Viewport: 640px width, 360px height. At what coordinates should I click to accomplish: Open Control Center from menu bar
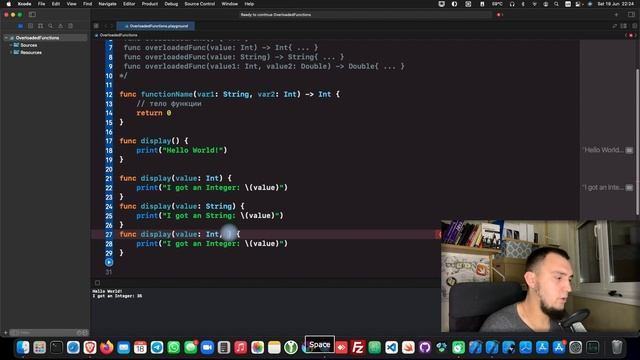click(x=578, y=4)
